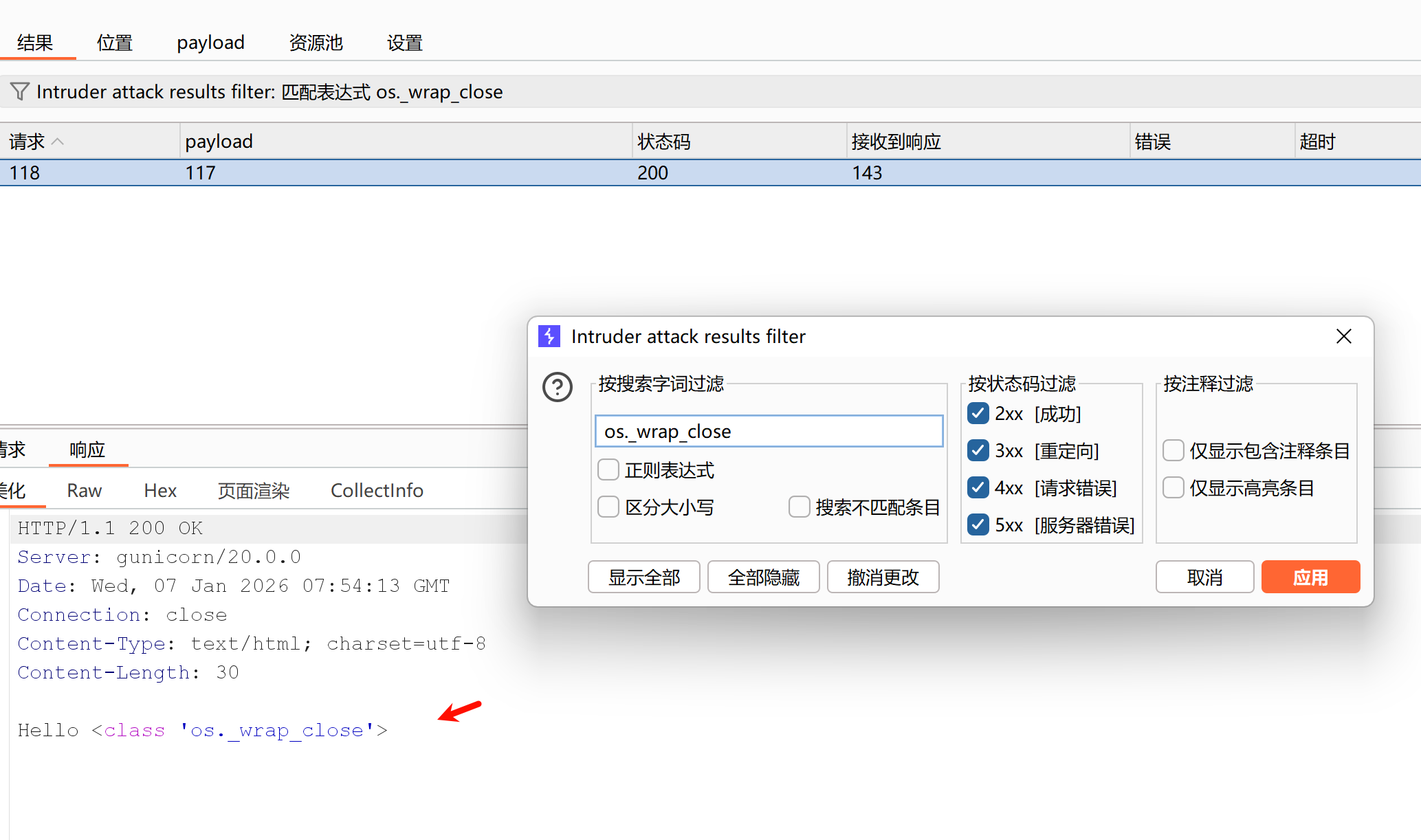Enable 仅显示高亮条目 checkbox
Image resolution: width=1421 pixels, height=840 pixels.
click(1173, 488)
